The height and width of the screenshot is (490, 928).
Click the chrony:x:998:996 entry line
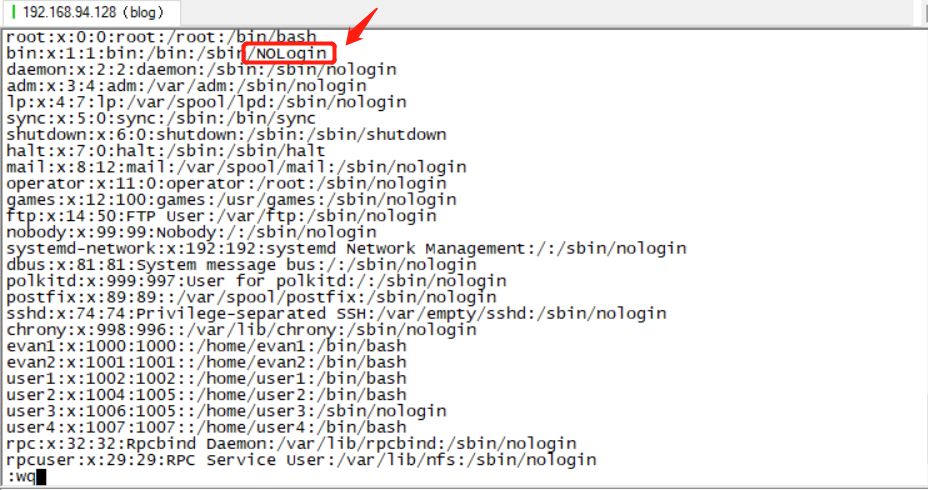point(241,330)
